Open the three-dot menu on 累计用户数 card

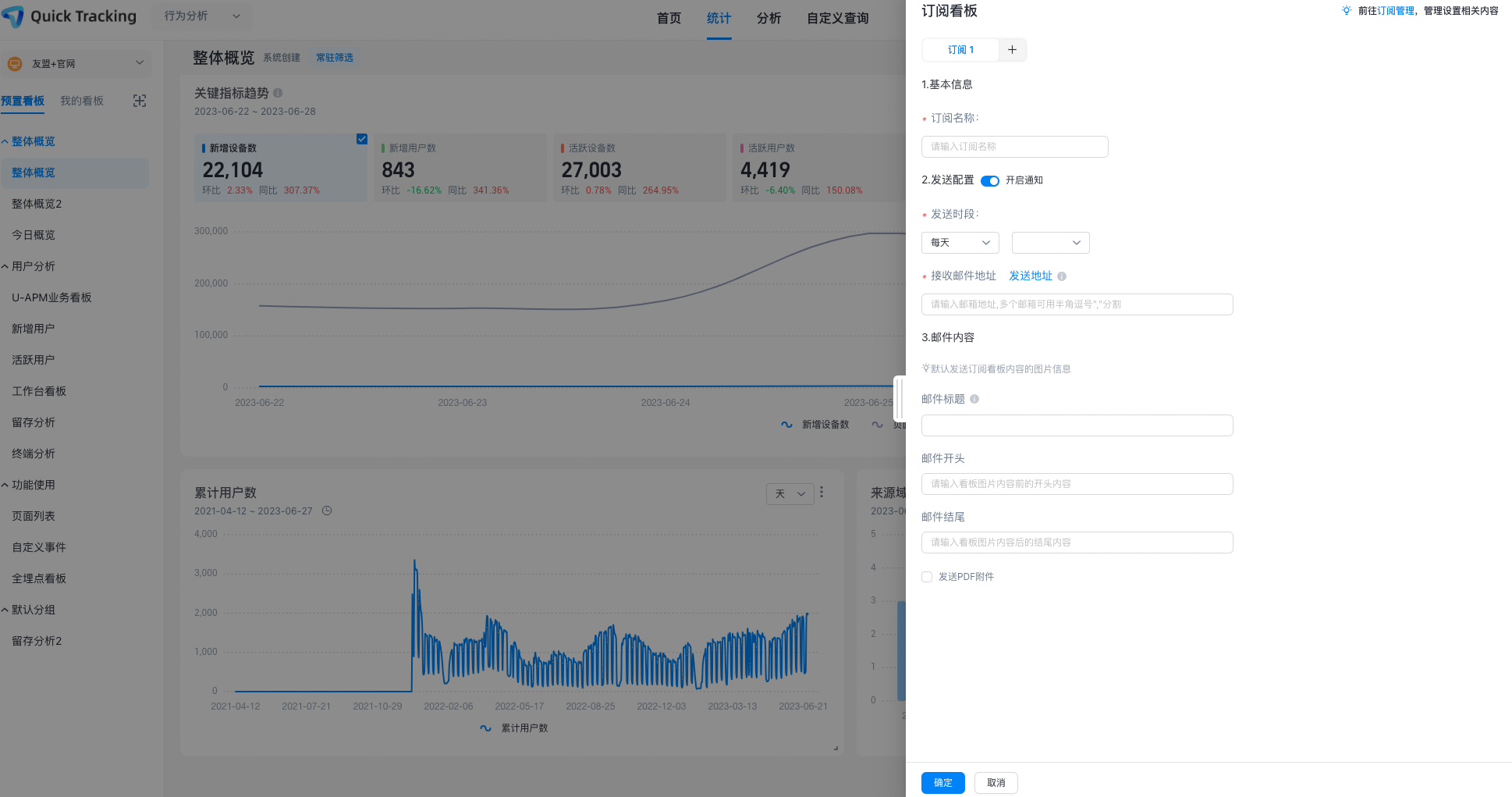[x=822, y=493]
